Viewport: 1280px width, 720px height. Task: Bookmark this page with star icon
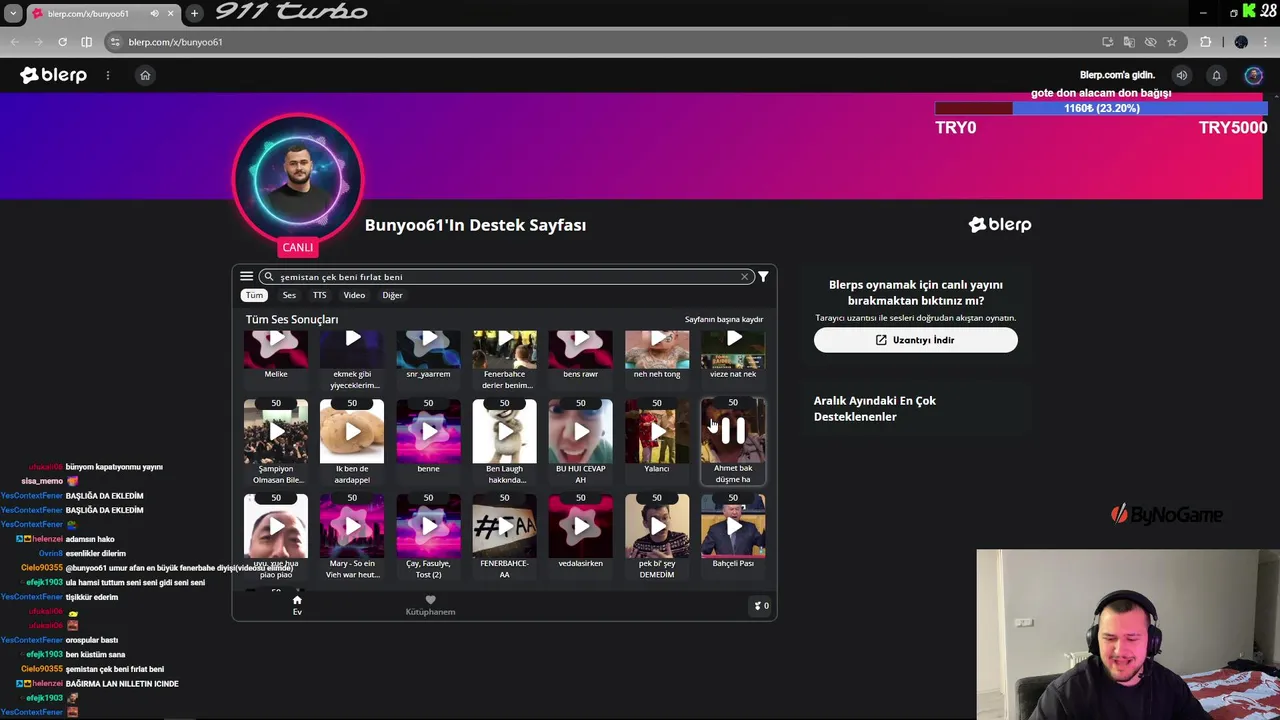(1172, 42)
